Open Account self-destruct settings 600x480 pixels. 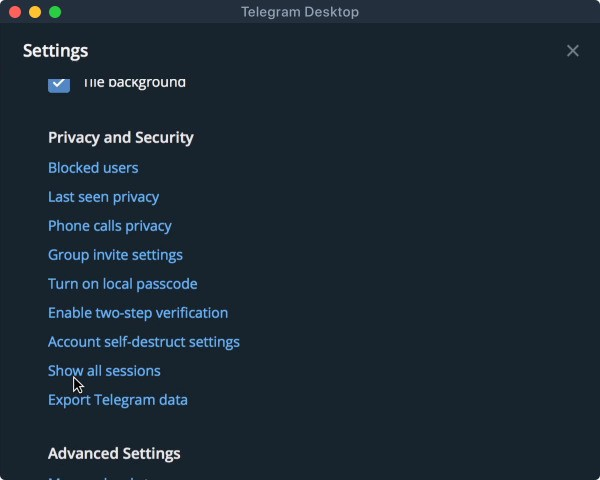pos(144,342)
